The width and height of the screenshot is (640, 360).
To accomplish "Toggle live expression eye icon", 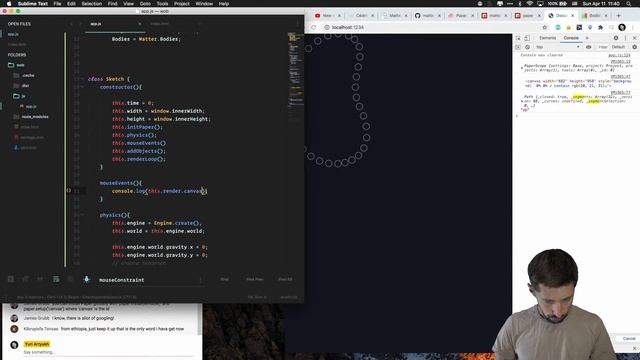I will coord(588,47).
